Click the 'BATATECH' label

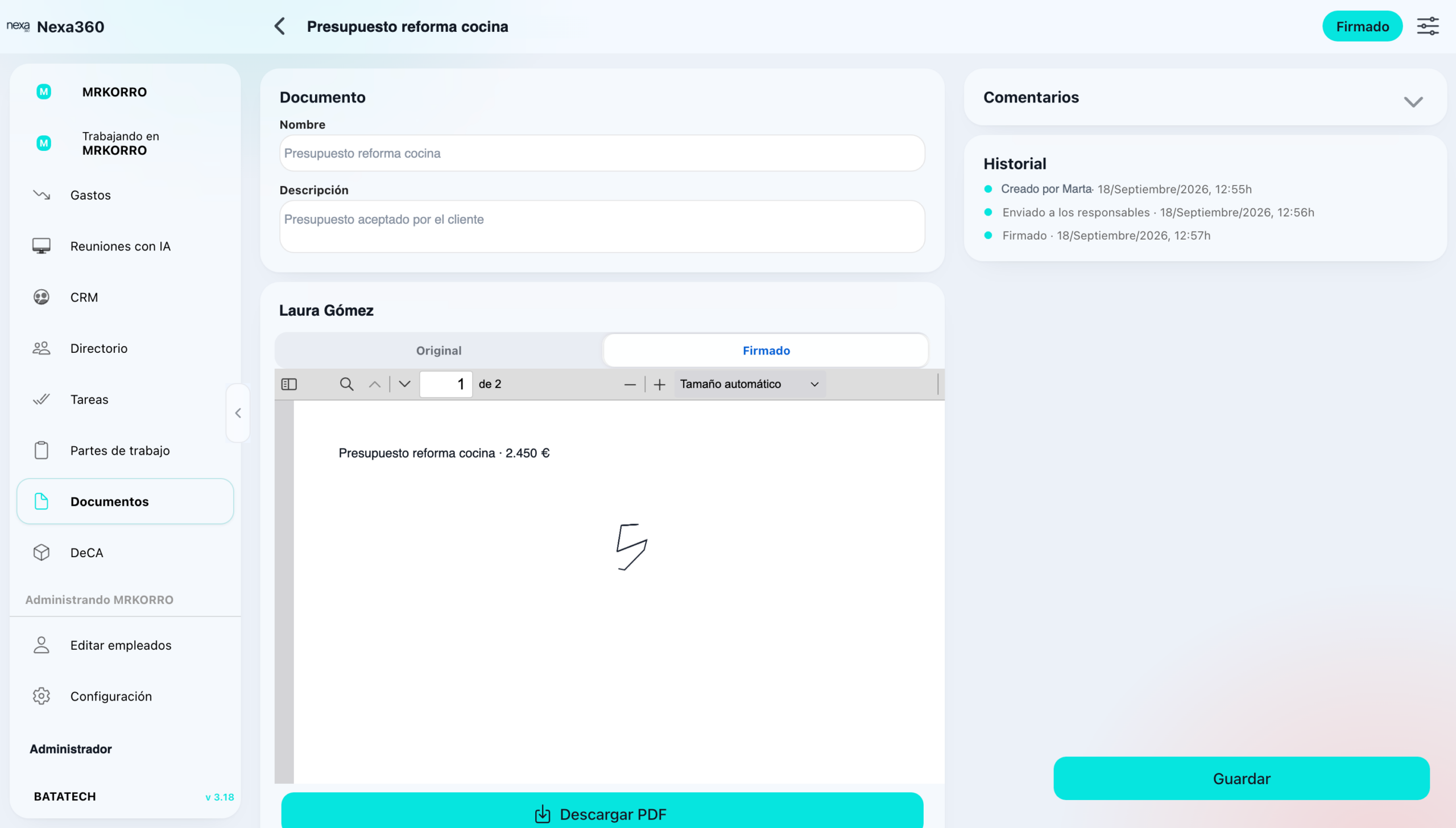pos(65,797)
